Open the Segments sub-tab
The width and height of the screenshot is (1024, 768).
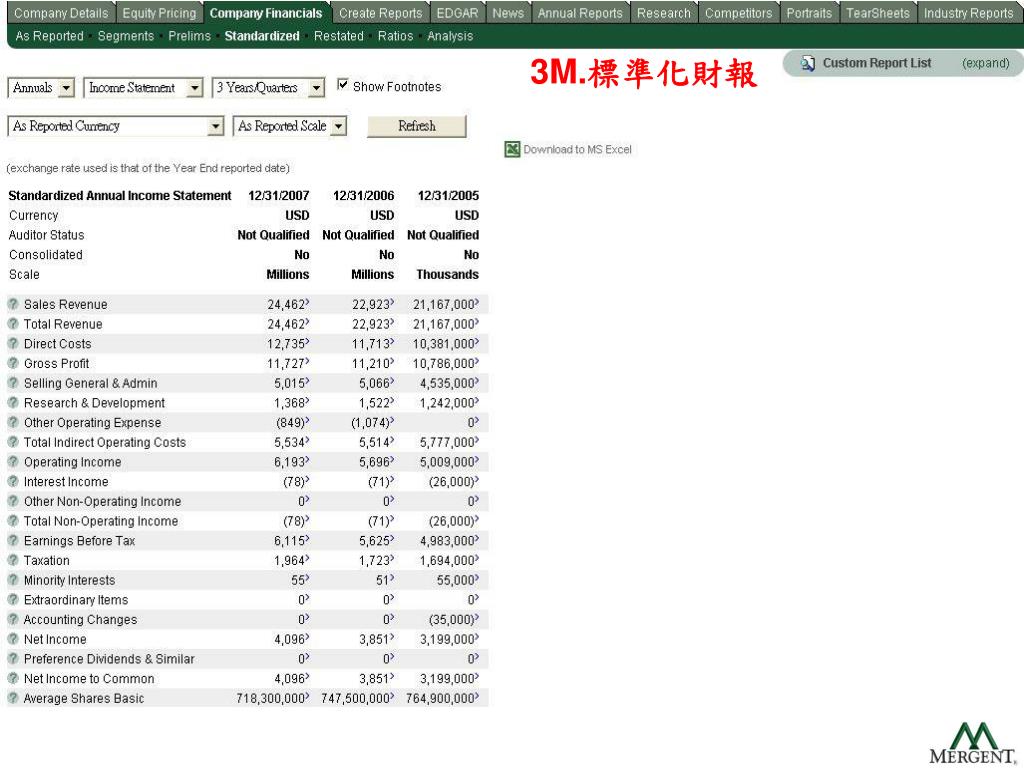click(126, 36)
